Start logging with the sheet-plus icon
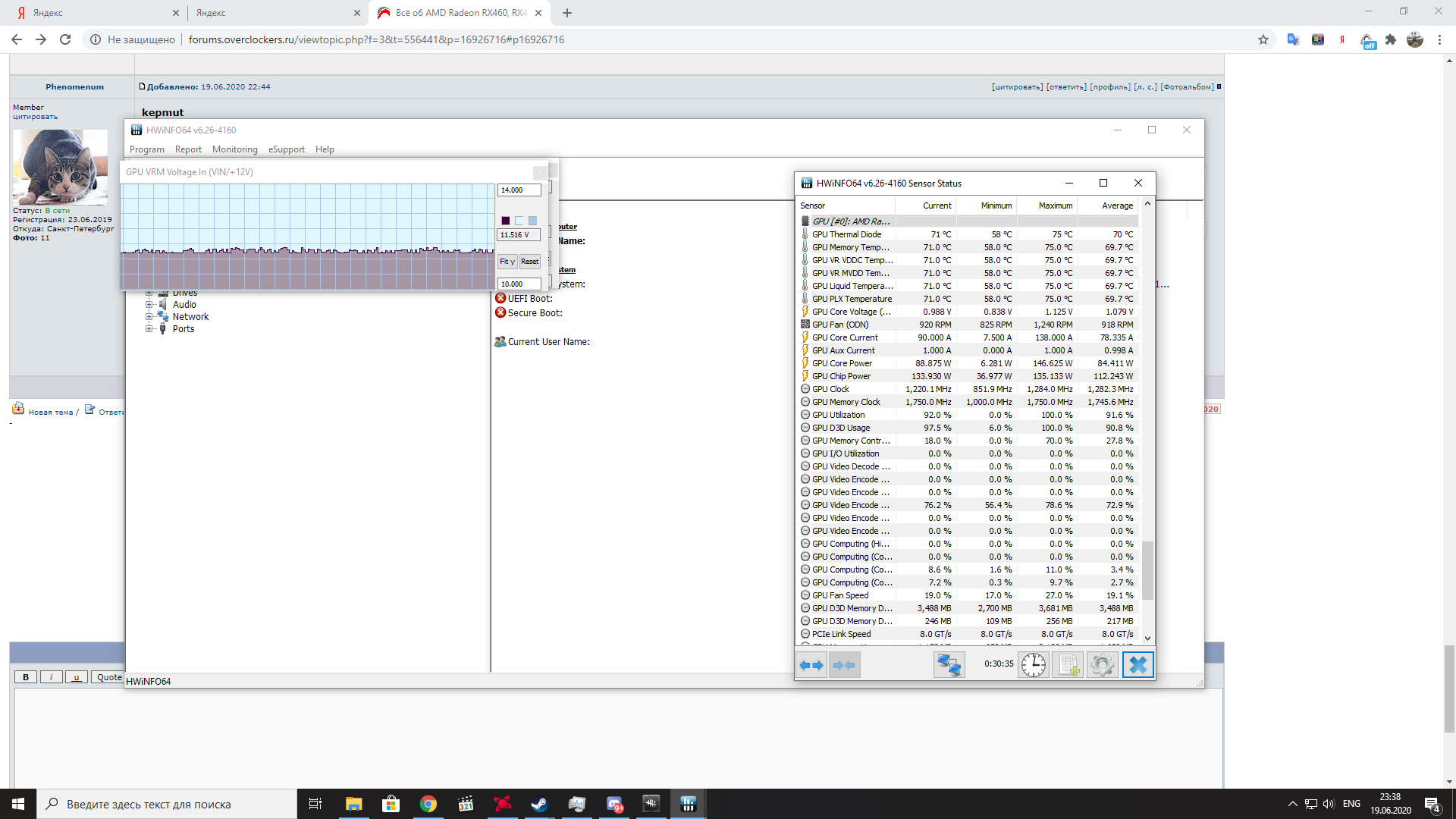The width and height of the screenshot is (1456, 819). (1068, 665)
